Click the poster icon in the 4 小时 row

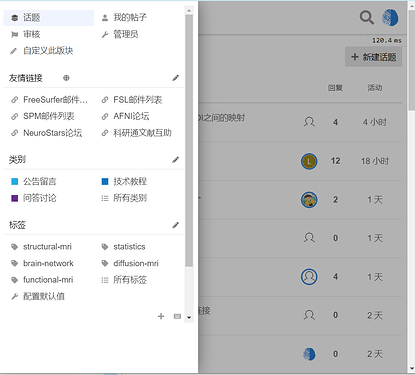[309, 122]
